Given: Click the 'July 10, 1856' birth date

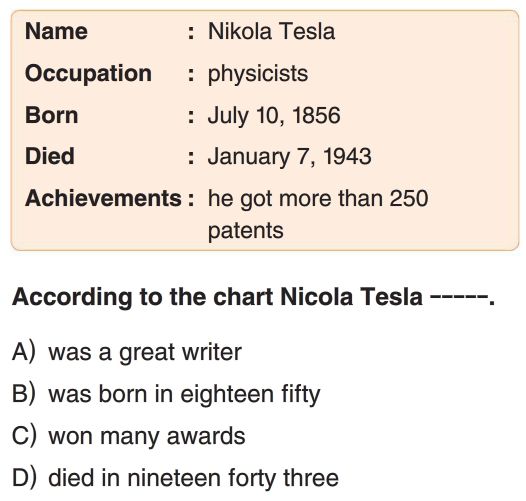Looking at the screenshot, I should [x=274, y=116].
